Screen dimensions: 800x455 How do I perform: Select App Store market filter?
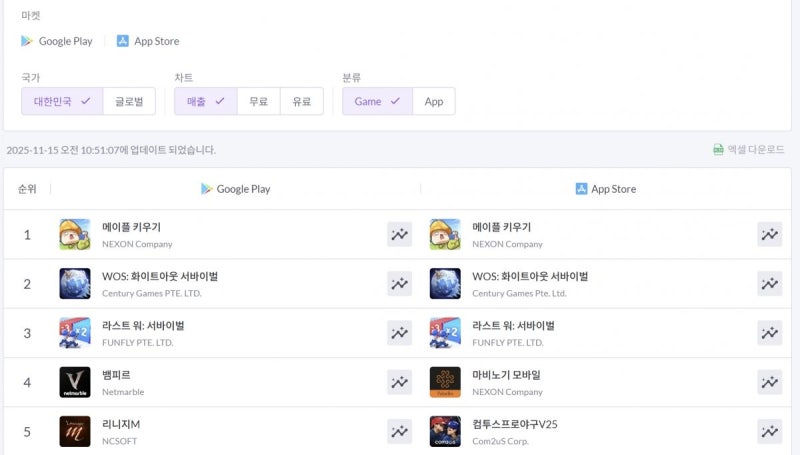pyautogui.click(x=148, y=41)
